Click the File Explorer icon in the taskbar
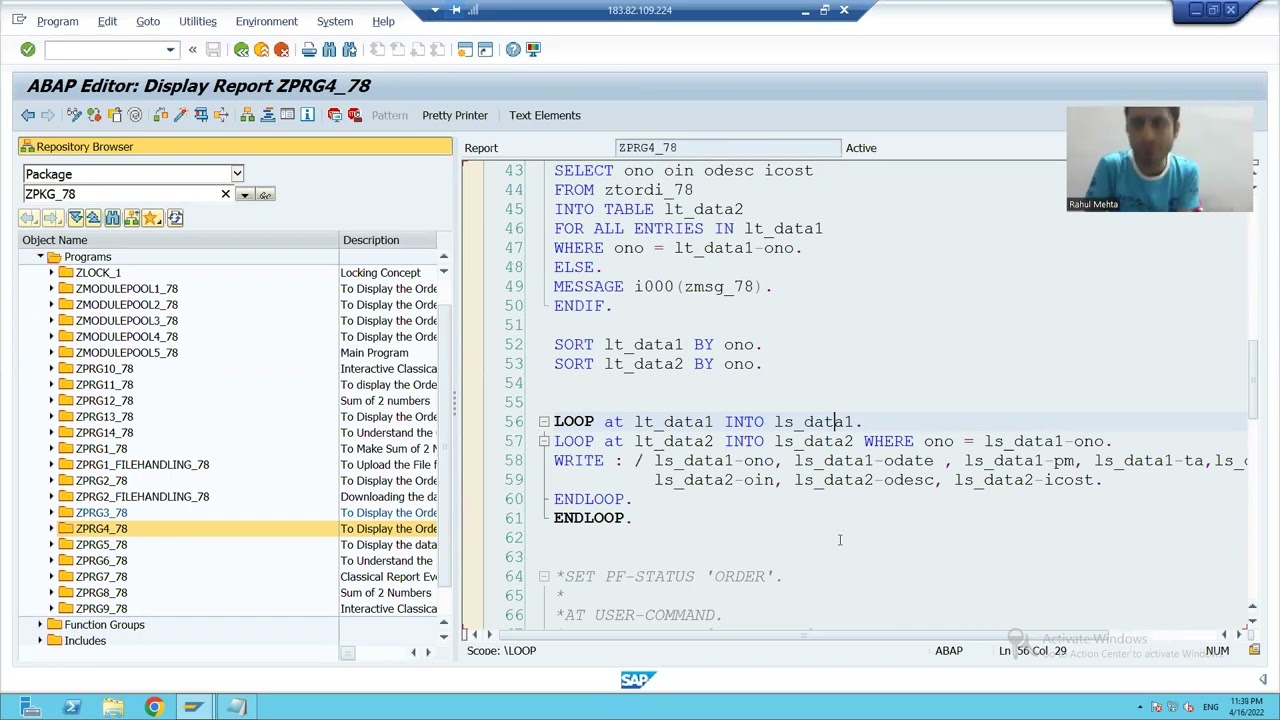Screen dimensions: 1280x720 pyautogui.click(x=112, y=707)
